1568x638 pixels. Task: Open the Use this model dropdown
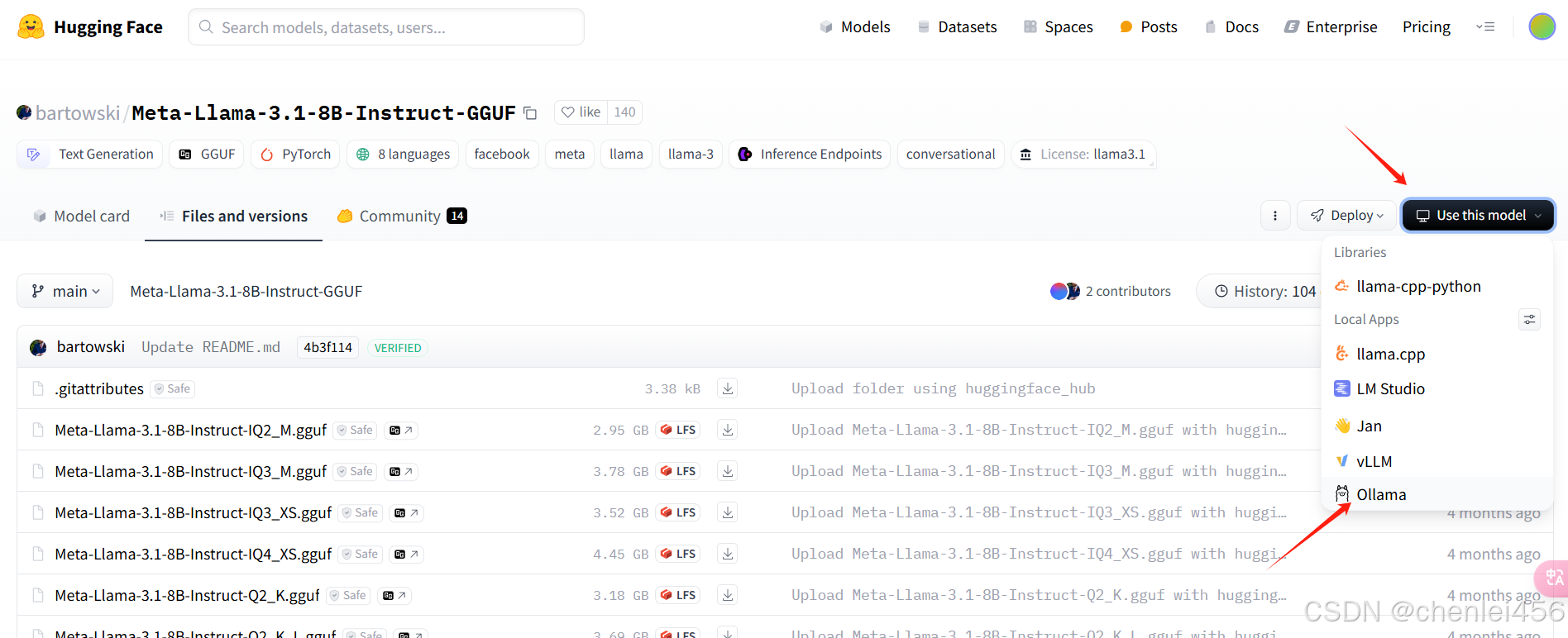1478,216
